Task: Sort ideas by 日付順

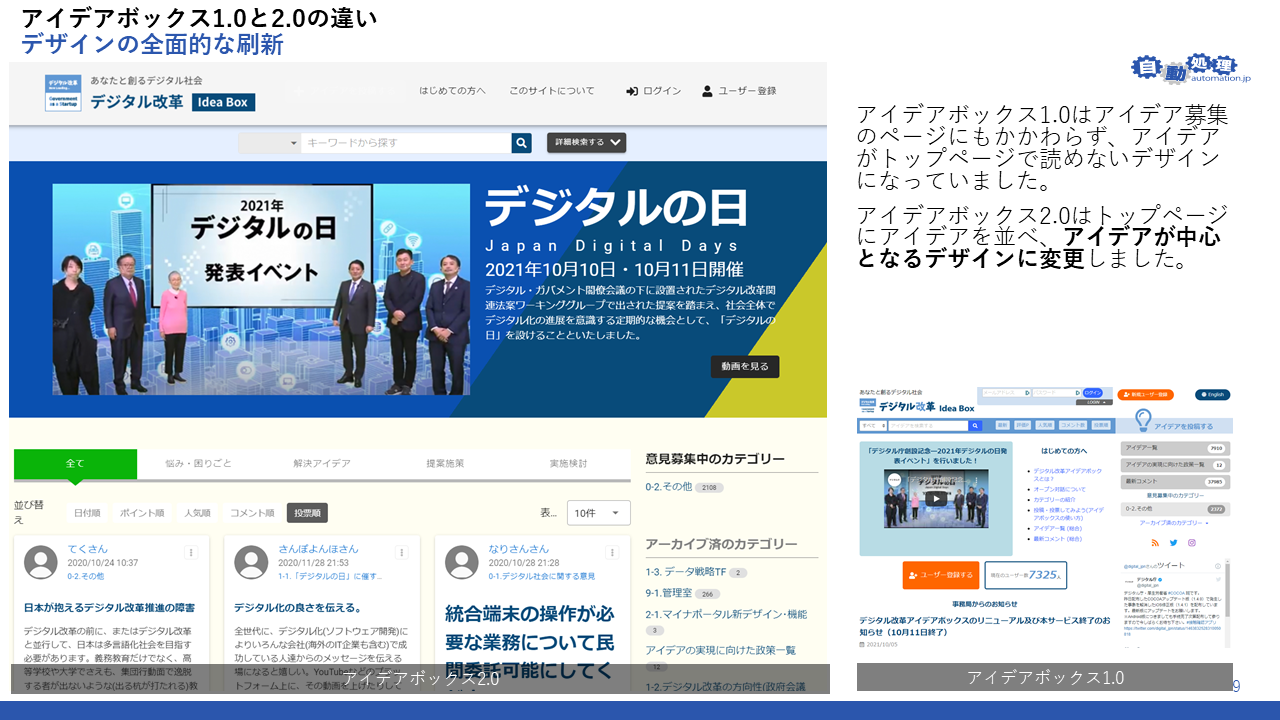Action: pyautogui.click(x=87, y=513)
